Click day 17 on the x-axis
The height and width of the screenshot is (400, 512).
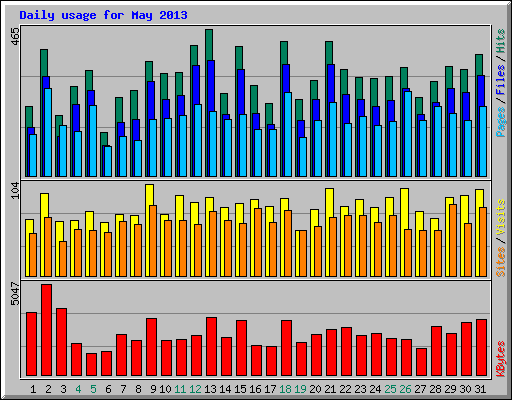point(270,389)
